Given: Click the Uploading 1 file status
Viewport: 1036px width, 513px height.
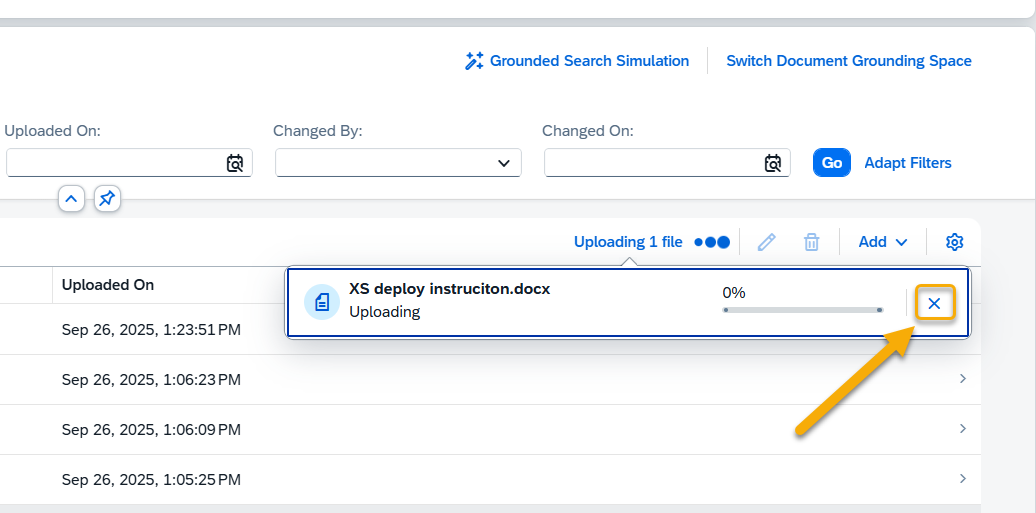Looking at the screenshot, I should tap(628, 242).
